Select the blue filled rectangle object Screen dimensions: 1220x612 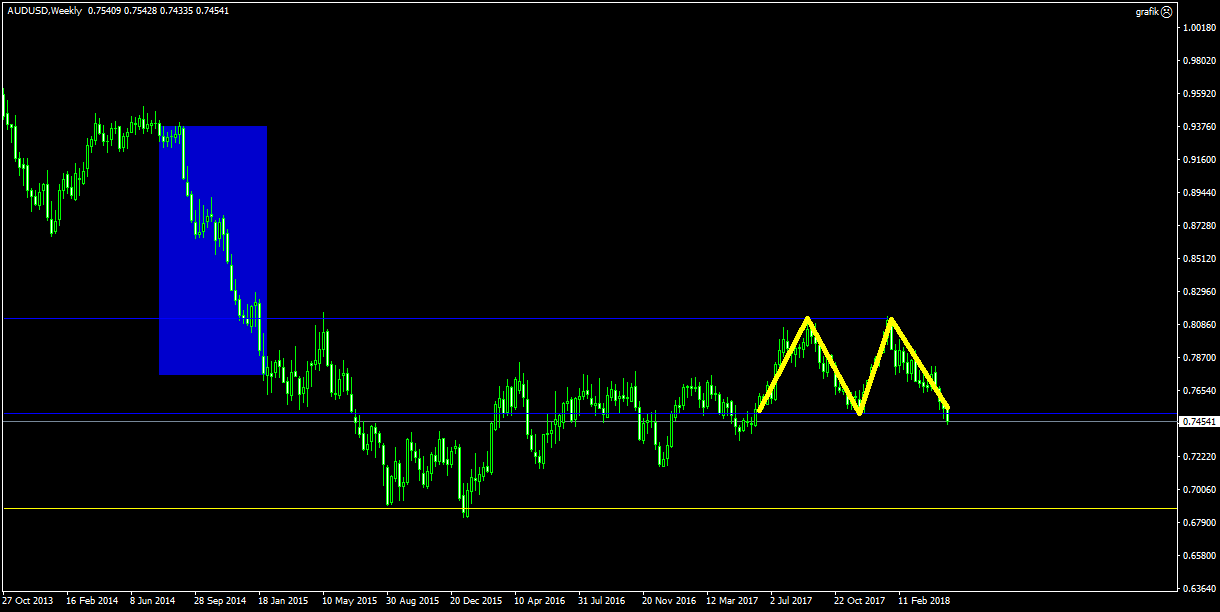(213, 250)
